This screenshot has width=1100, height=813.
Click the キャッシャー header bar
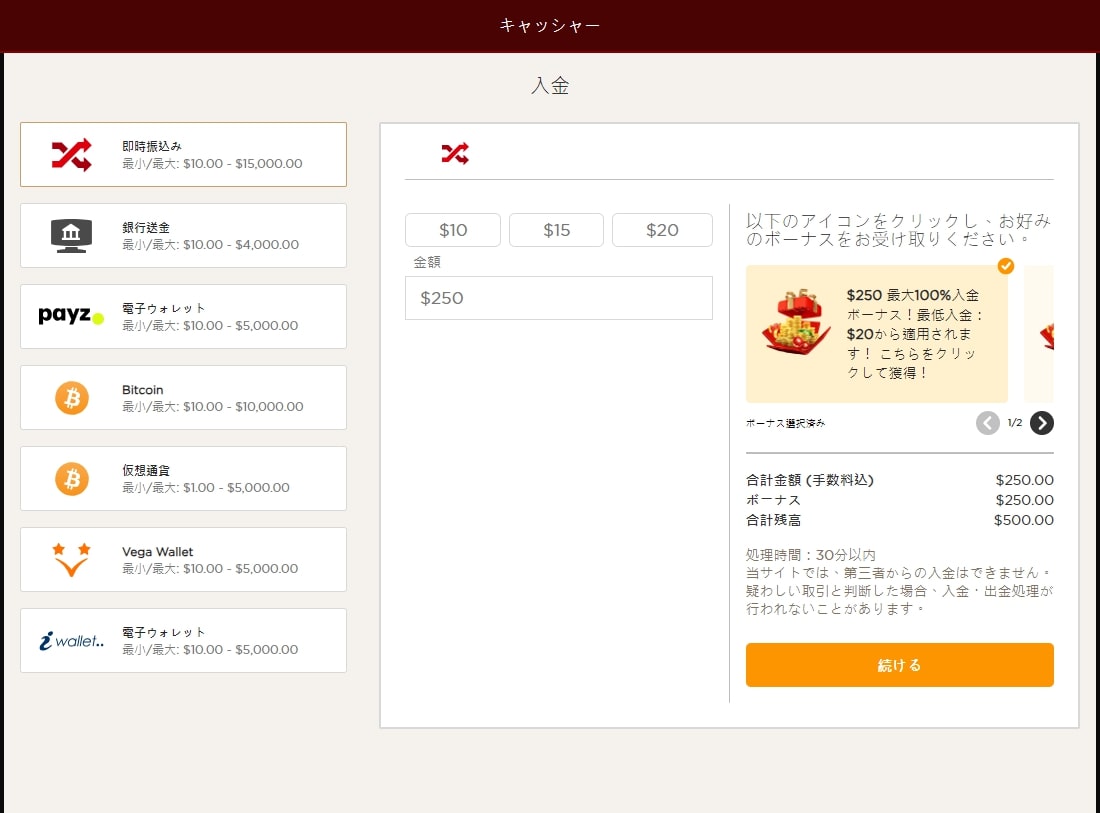(550, 26)
